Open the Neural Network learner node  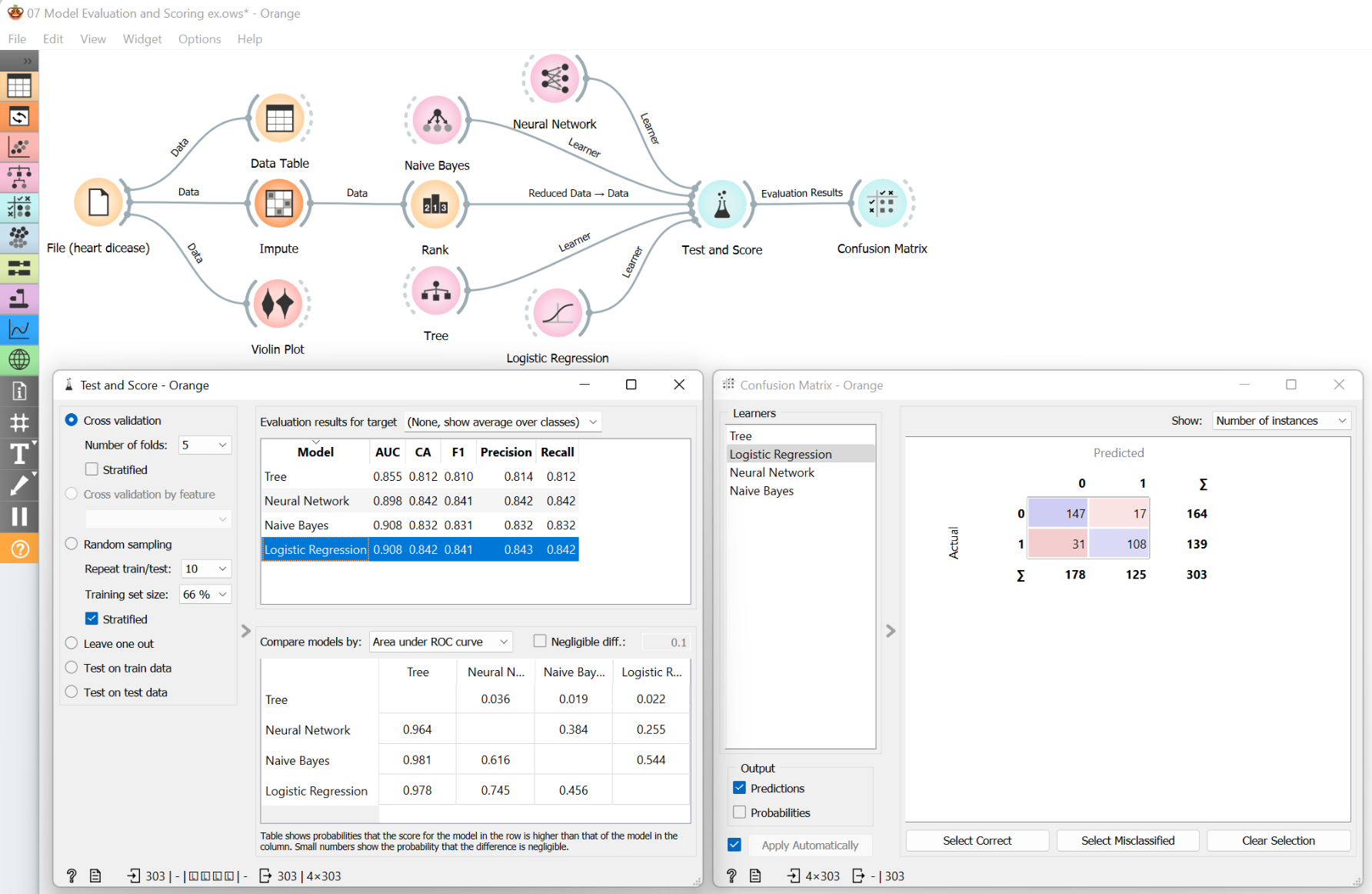[554, 78]
